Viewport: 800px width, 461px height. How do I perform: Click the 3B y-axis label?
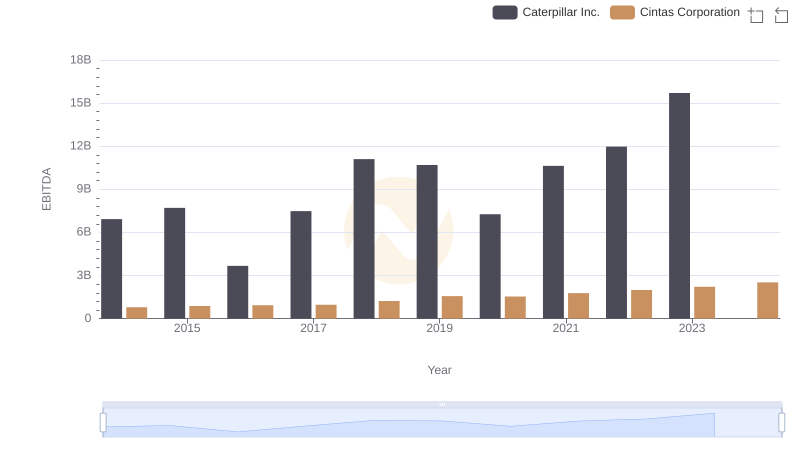[x=84, y=275]
